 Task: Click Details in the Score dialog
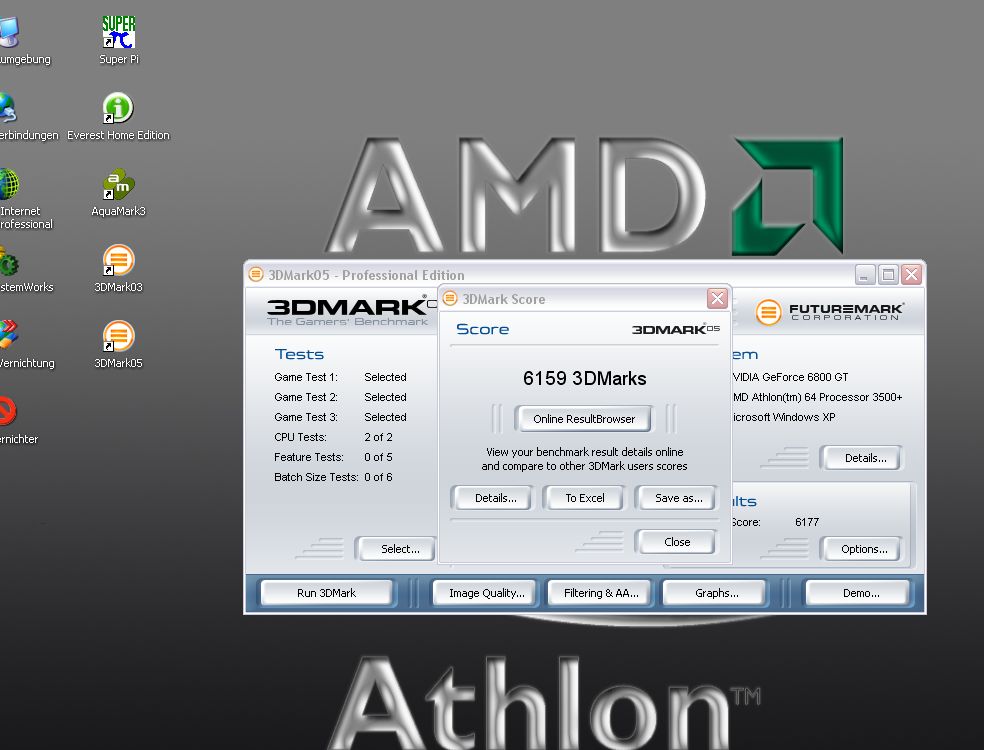point(495,498)
